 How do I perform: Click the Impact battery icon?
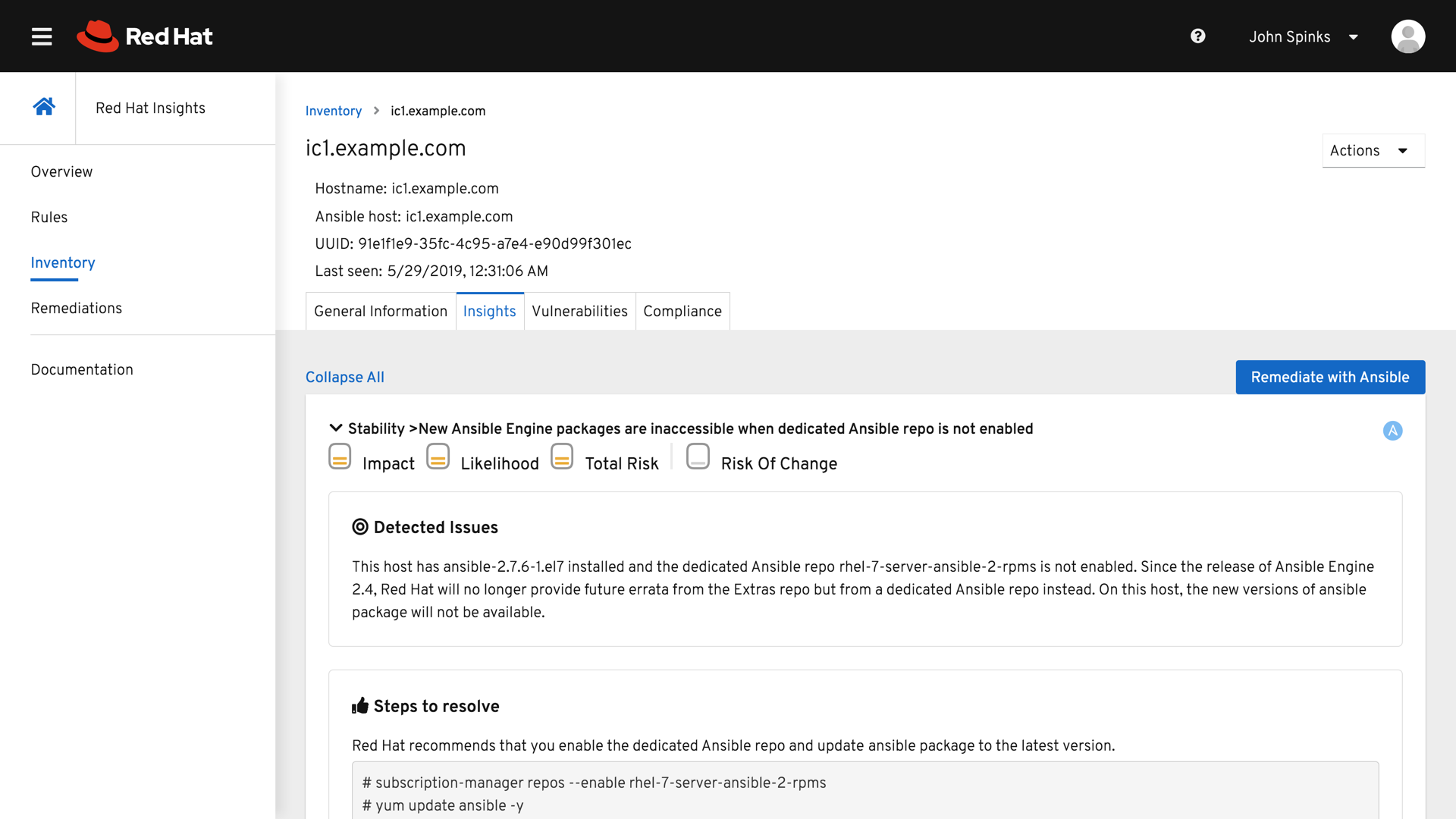[340, 457]
